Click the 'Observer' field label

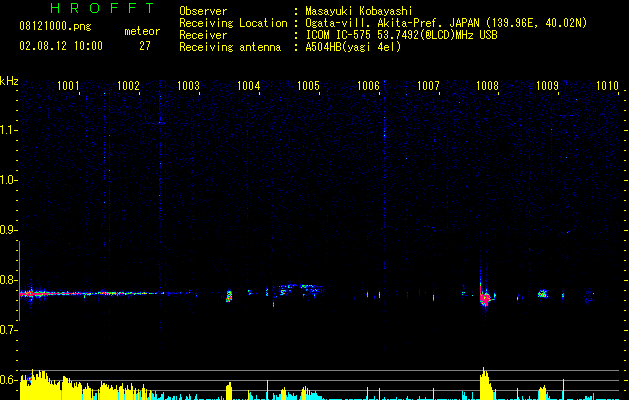[203, 11]
